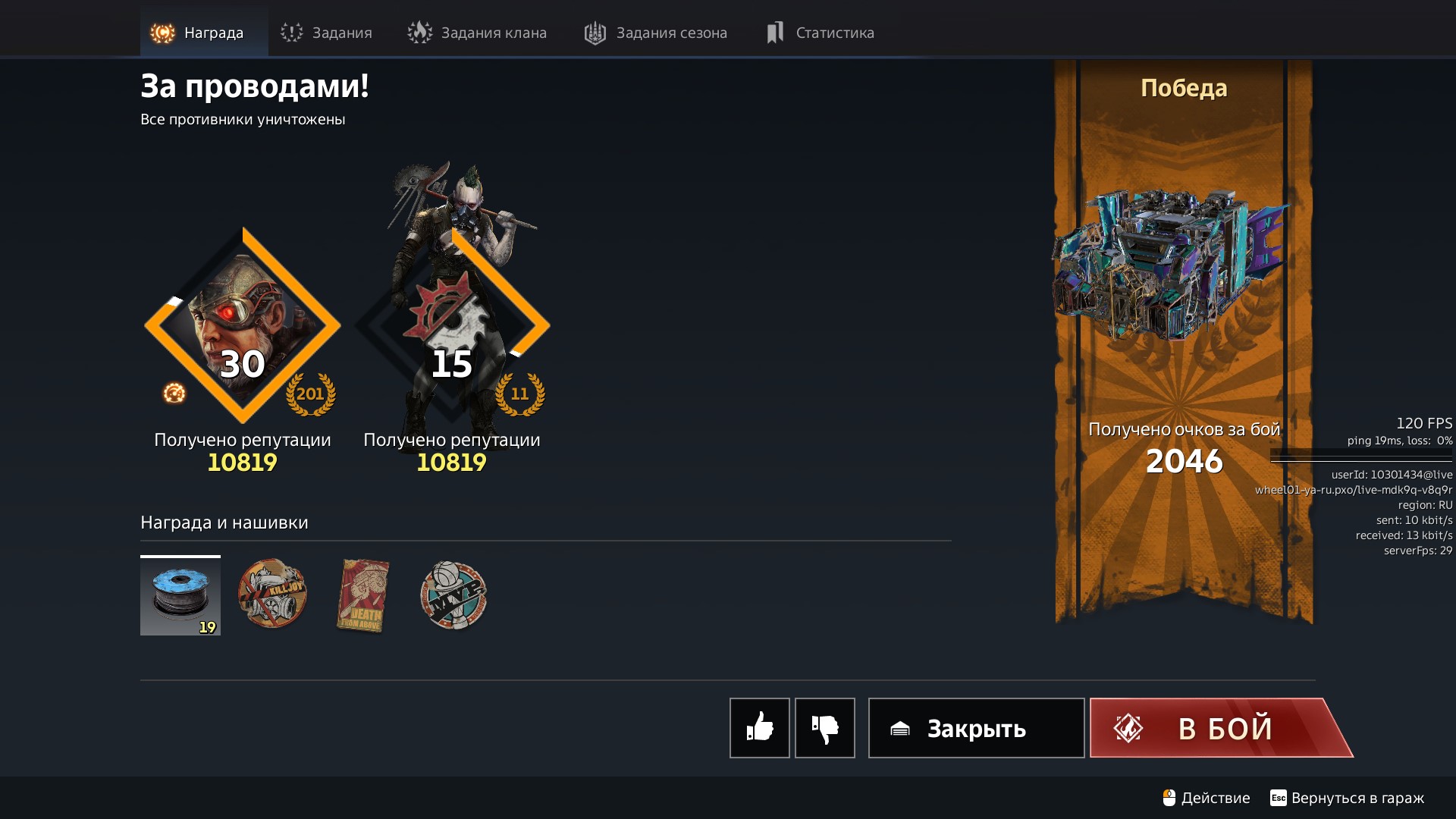Image resolution: width=1456 pixels, height=819 pixels.
Task: Click Вернуться в гараж hint
Action: (x=1347, y=798)
